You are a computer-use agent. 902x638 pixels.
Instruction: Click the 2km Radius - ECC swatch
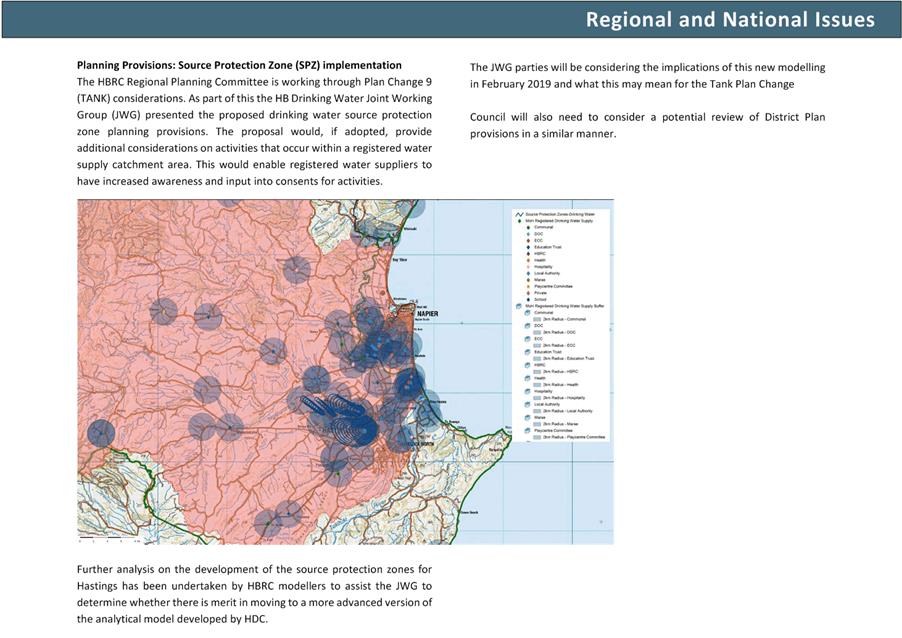537,345
